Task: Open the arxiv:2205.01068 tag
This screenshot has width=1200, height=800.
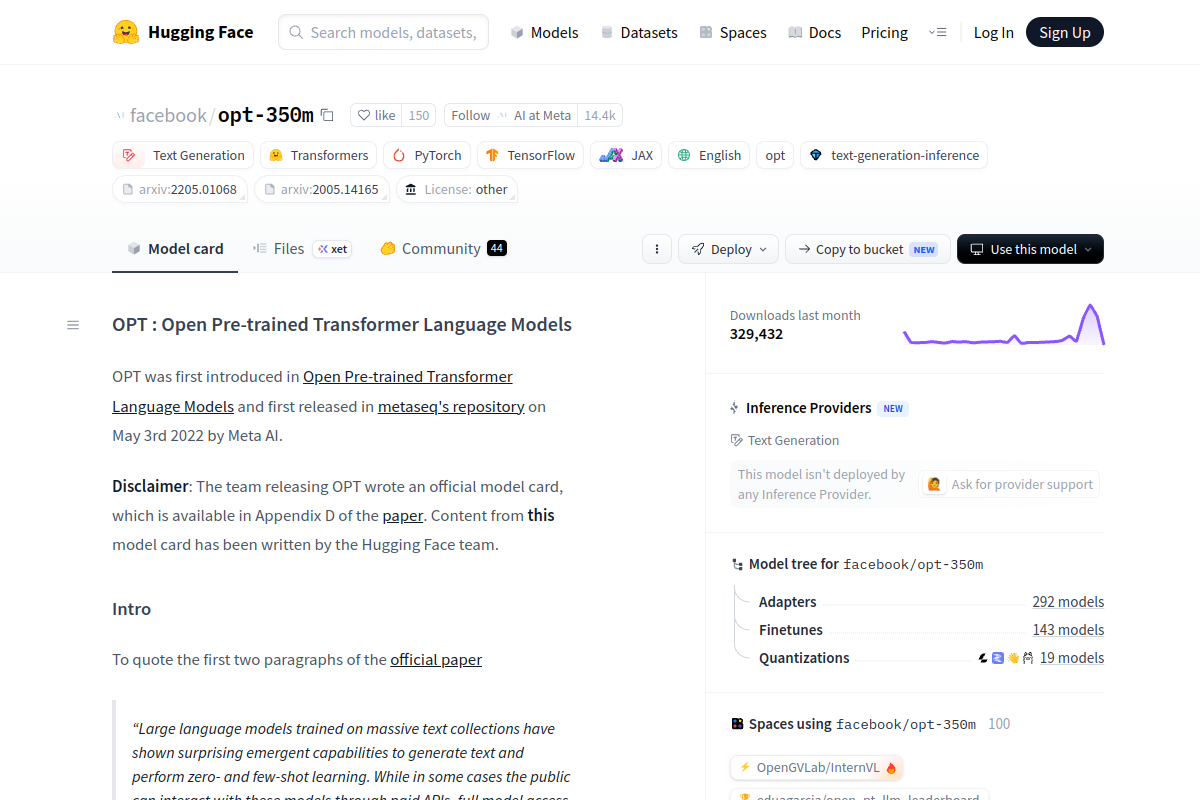Action: [x=180, y=189]
